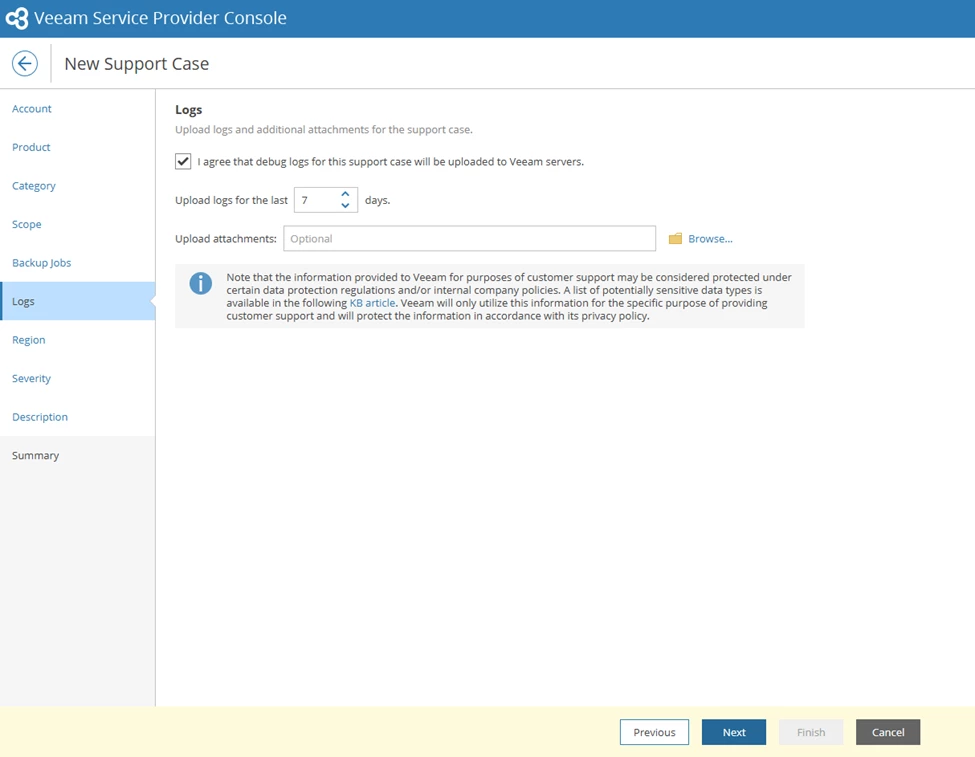Click the Veeam logo icon in header

(x=17, y=18)
